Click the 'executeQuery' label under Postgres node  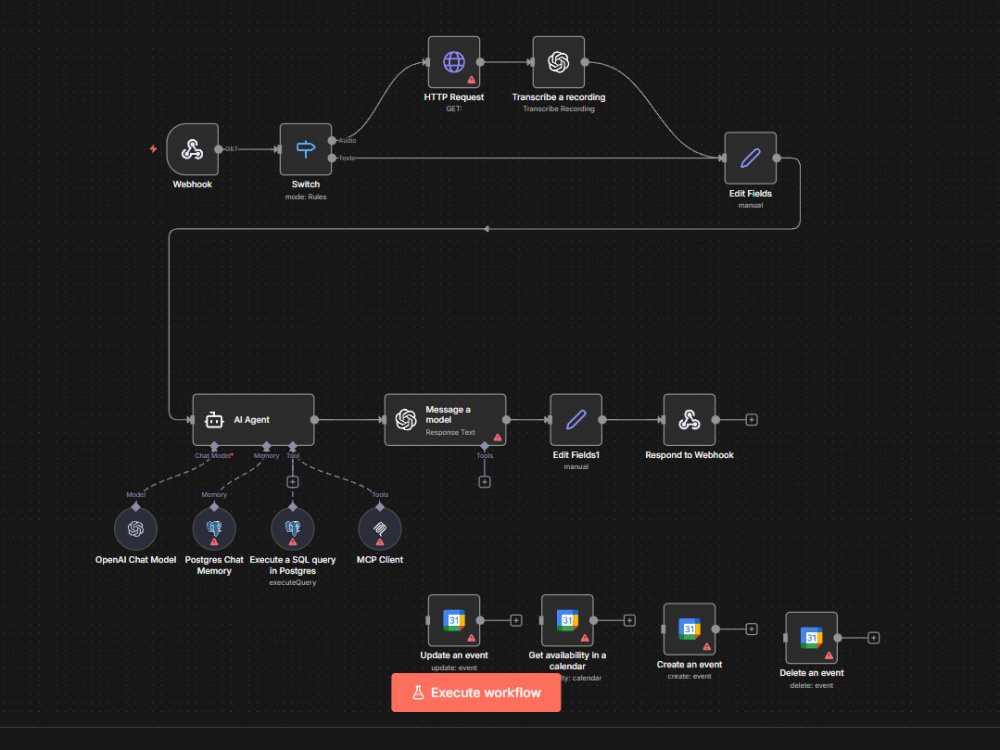pos(293,582)
